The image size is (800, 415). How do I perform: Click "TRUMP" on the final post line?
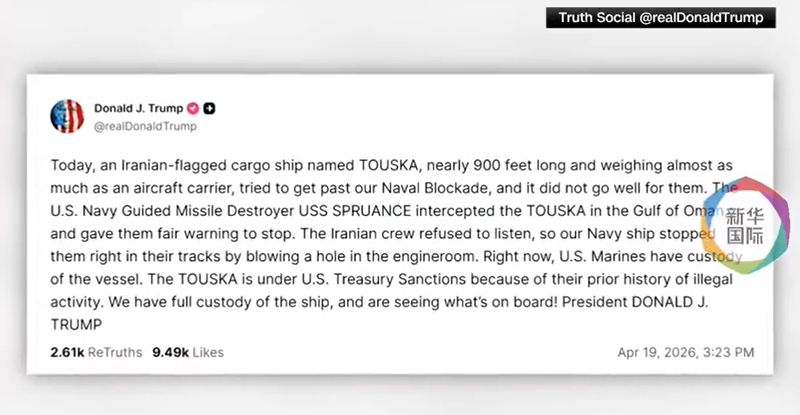point(75,324)
